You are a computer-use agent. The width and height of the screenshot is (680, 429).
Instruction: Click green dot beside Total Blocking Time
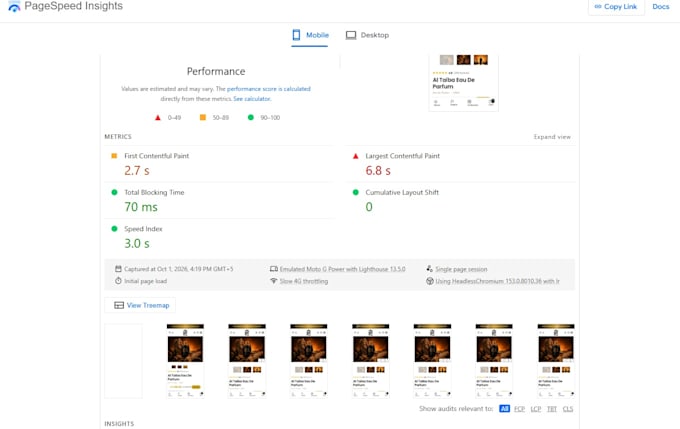point(114,192)
